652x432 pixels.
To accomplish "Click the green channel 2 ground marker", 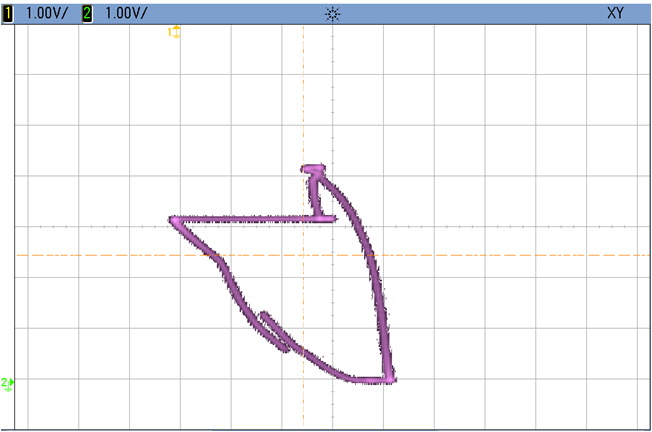I will pos(7,384).
